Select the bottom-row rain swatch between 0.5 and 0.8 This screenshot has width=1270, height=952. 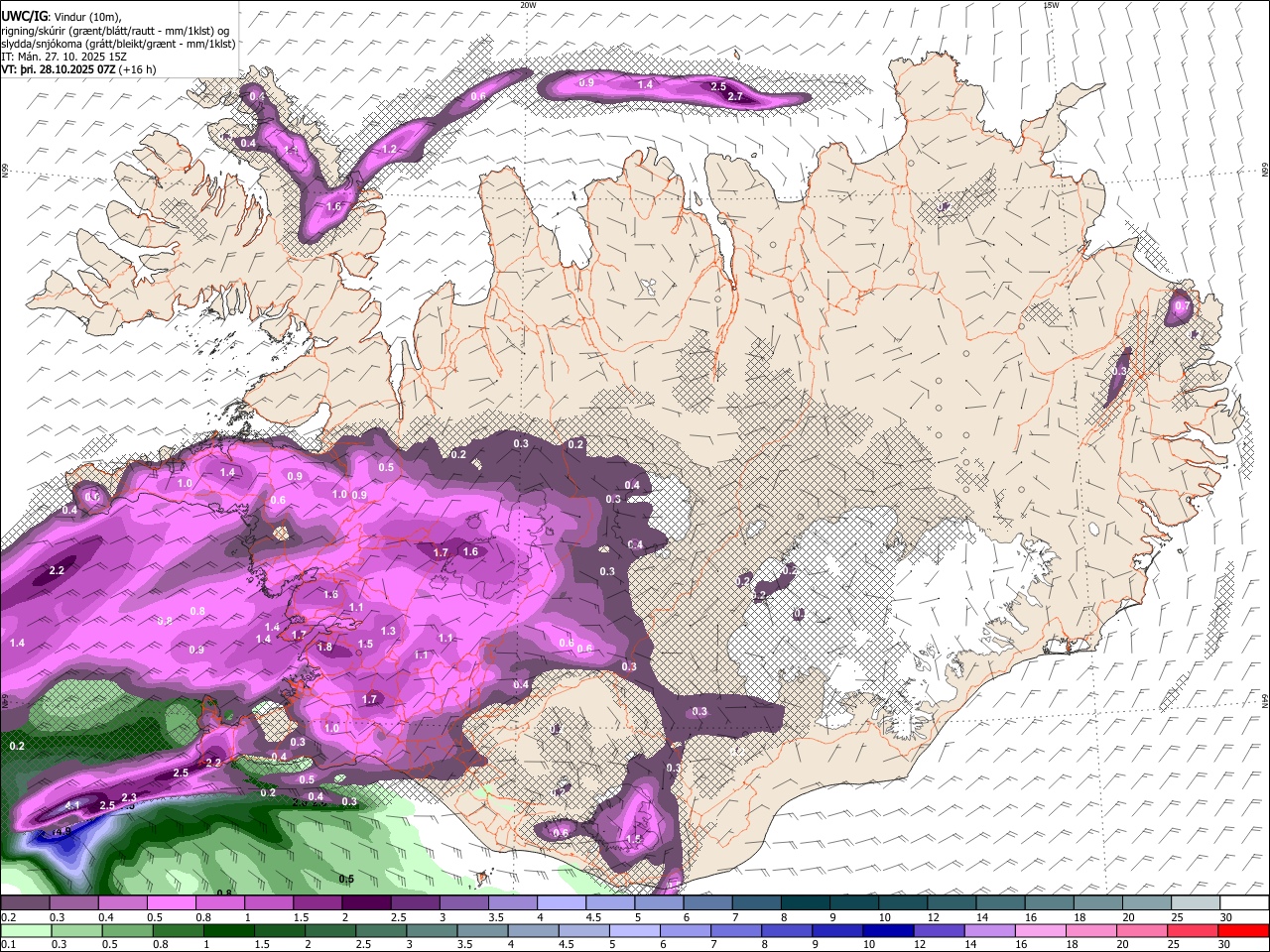[x=127, y=930]
